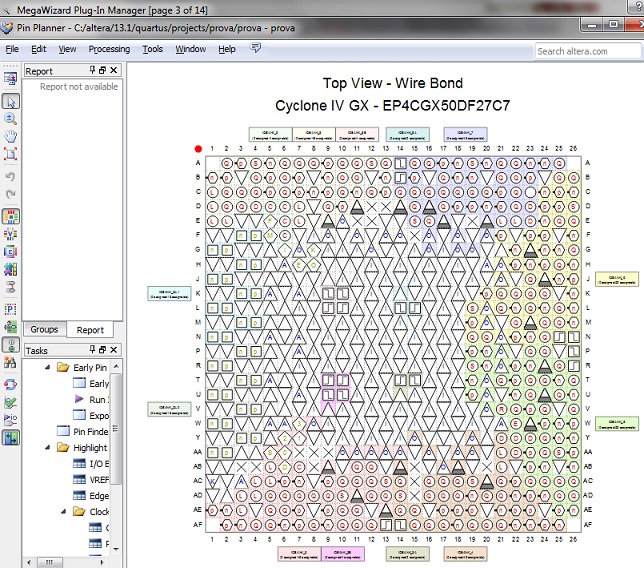
Task: Select the Hand pan tool
Action: [11, 136]
